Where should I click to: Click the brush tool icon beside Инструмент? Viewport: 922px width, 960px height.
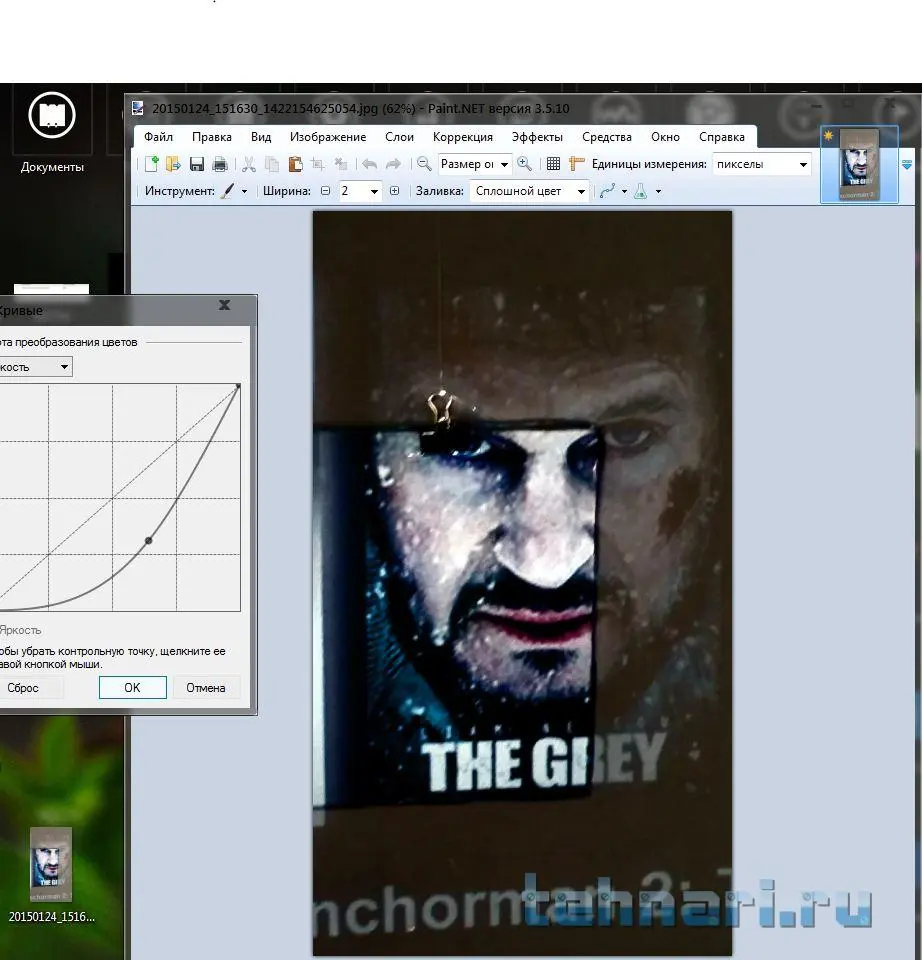coord(227,191)
